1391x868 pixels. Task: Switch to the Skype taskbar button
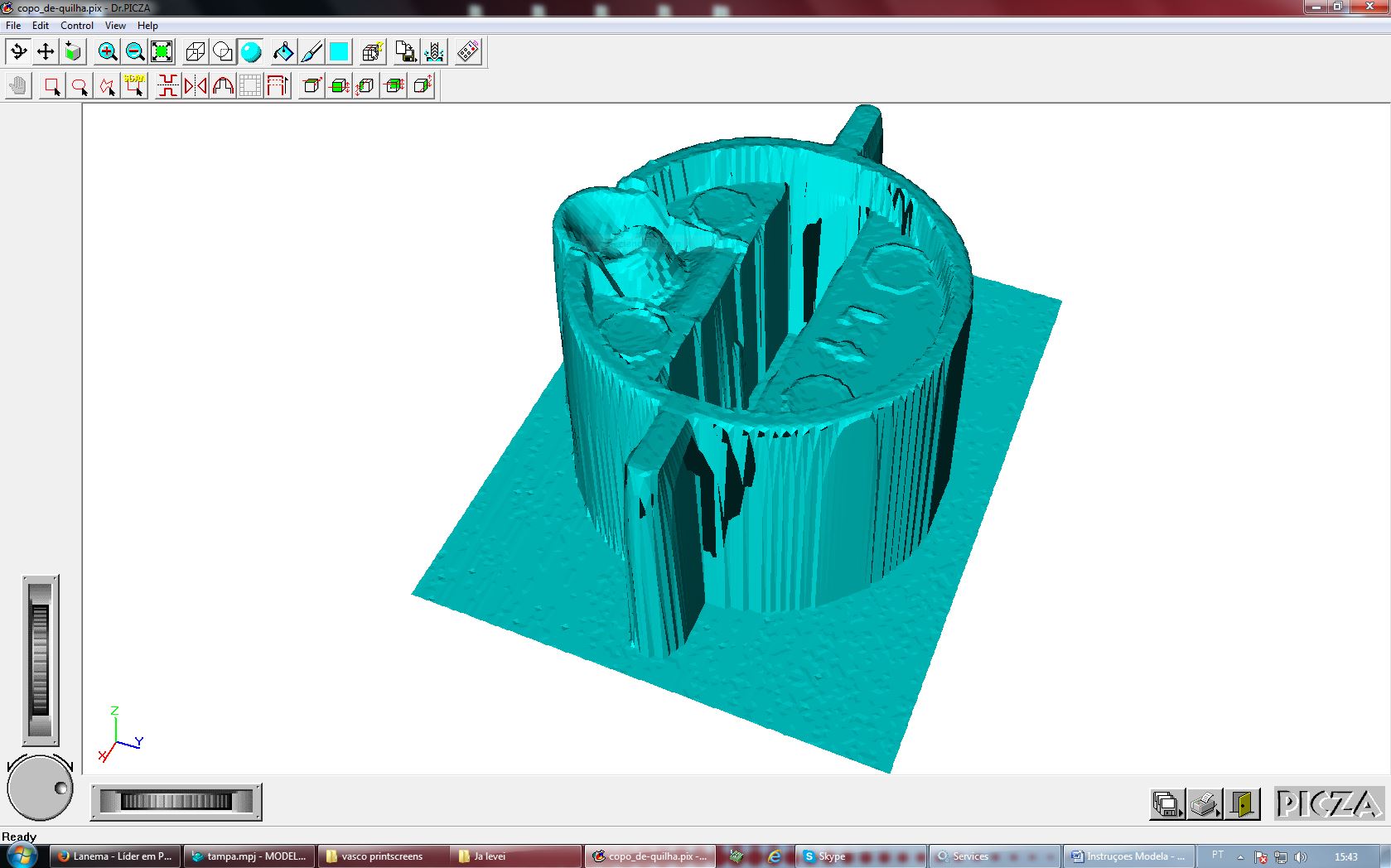tap(861, 856)
